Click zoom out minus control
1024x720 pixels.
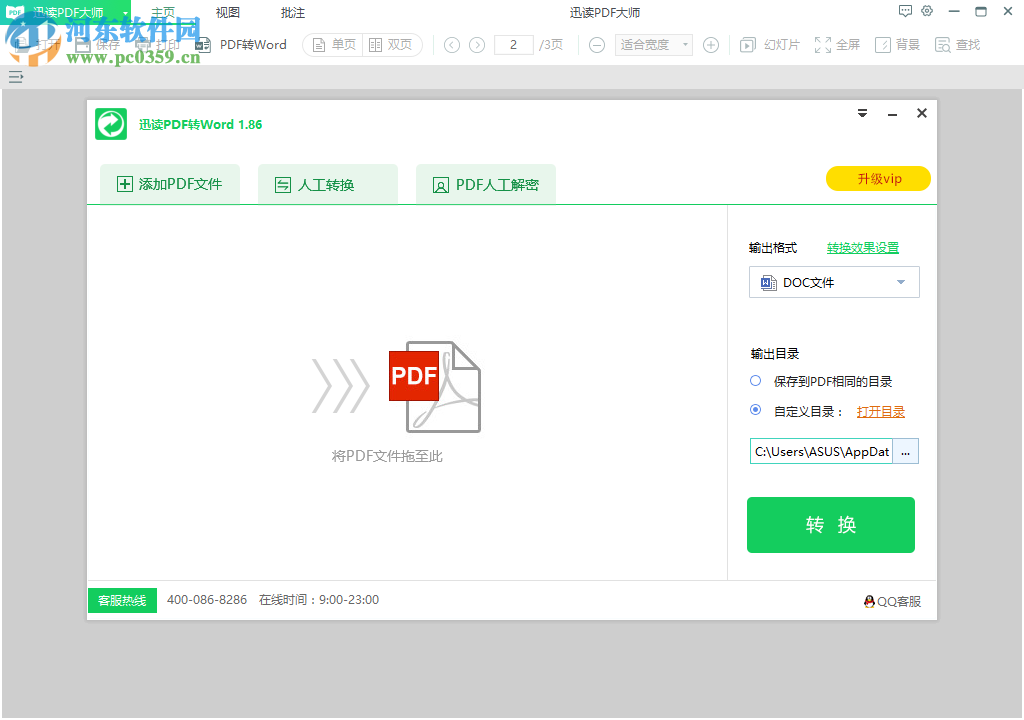point(596,44)
